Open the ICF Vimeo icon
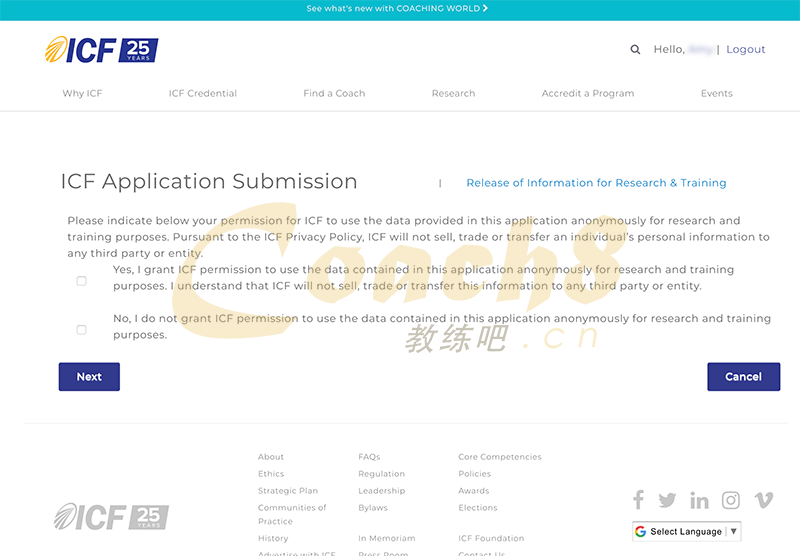800x556 pixels. [764, 500]
